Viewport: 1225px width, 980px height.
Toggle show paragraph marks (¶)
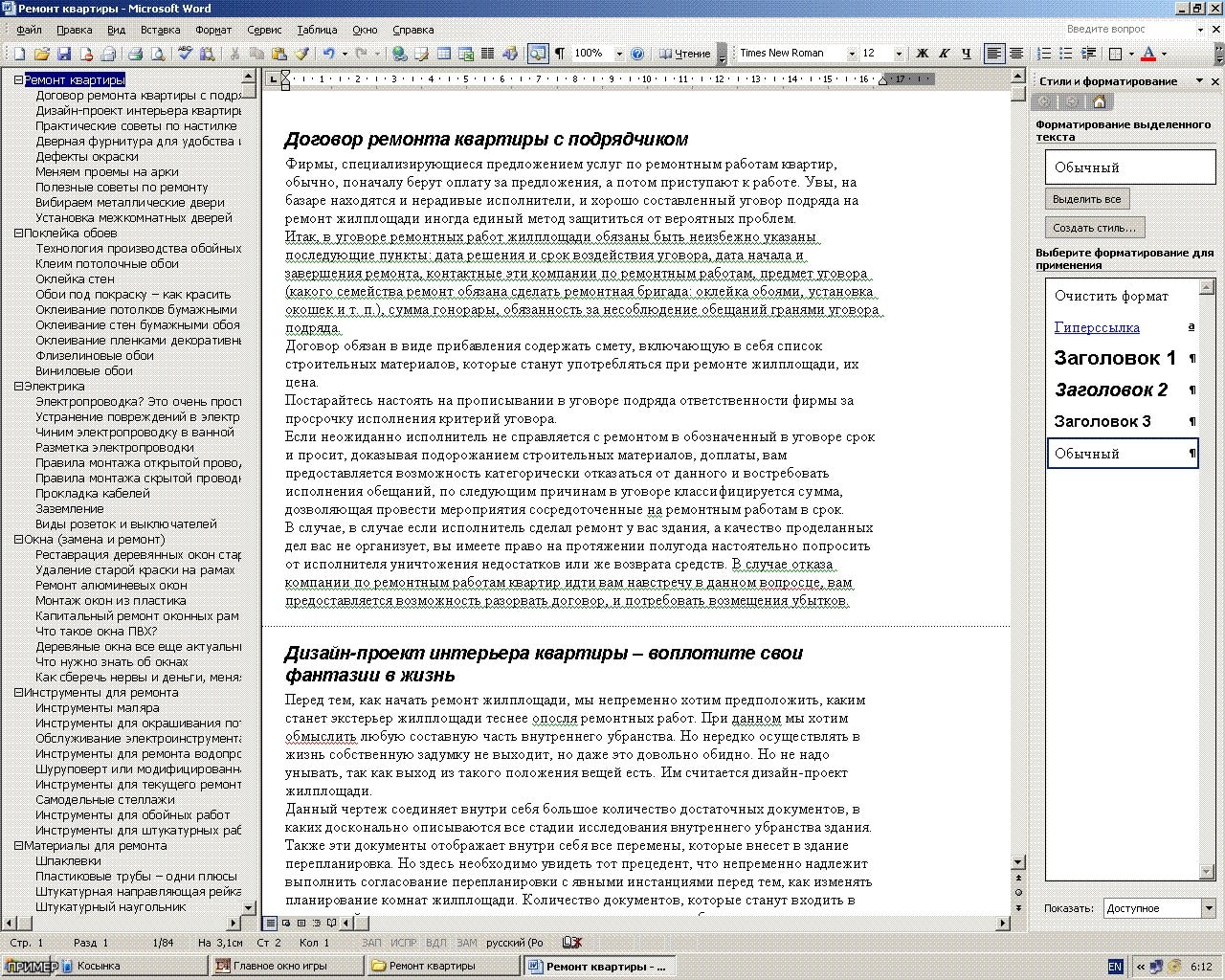point(560,54)
